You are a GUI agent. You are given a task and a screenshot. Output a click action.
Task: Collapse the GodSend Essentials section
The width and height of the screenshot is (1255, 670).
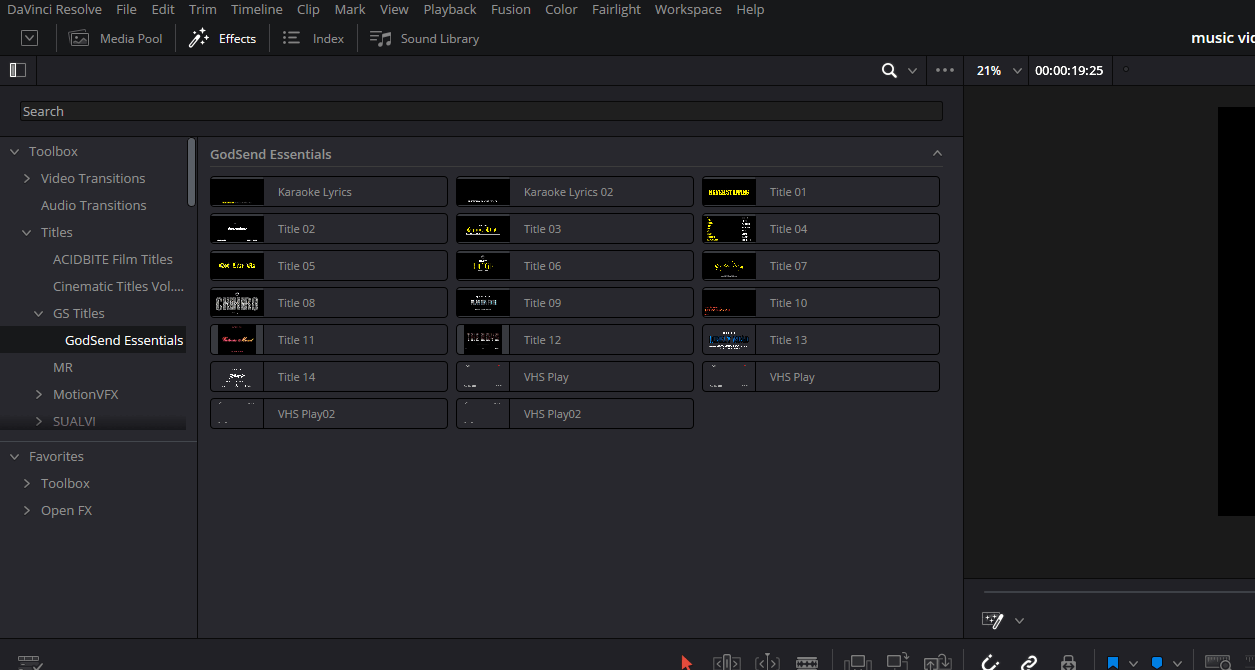pyautogui.click(x=937, y=154)
